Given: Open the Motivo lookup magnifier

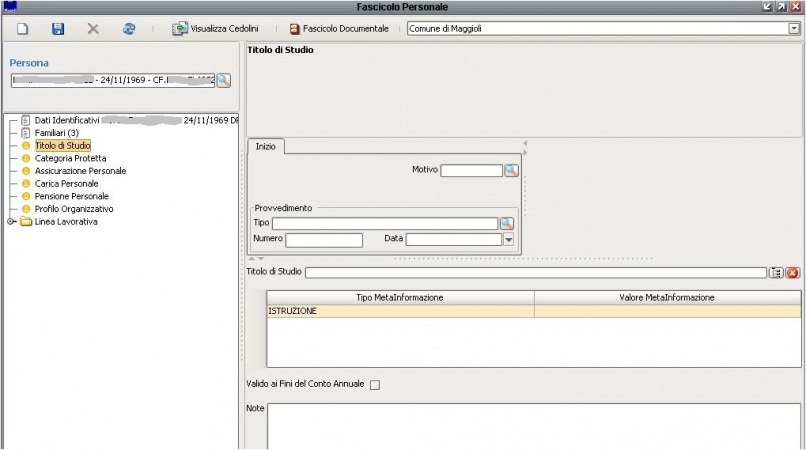Looking at the screenshot, I should tap(511, 170).
